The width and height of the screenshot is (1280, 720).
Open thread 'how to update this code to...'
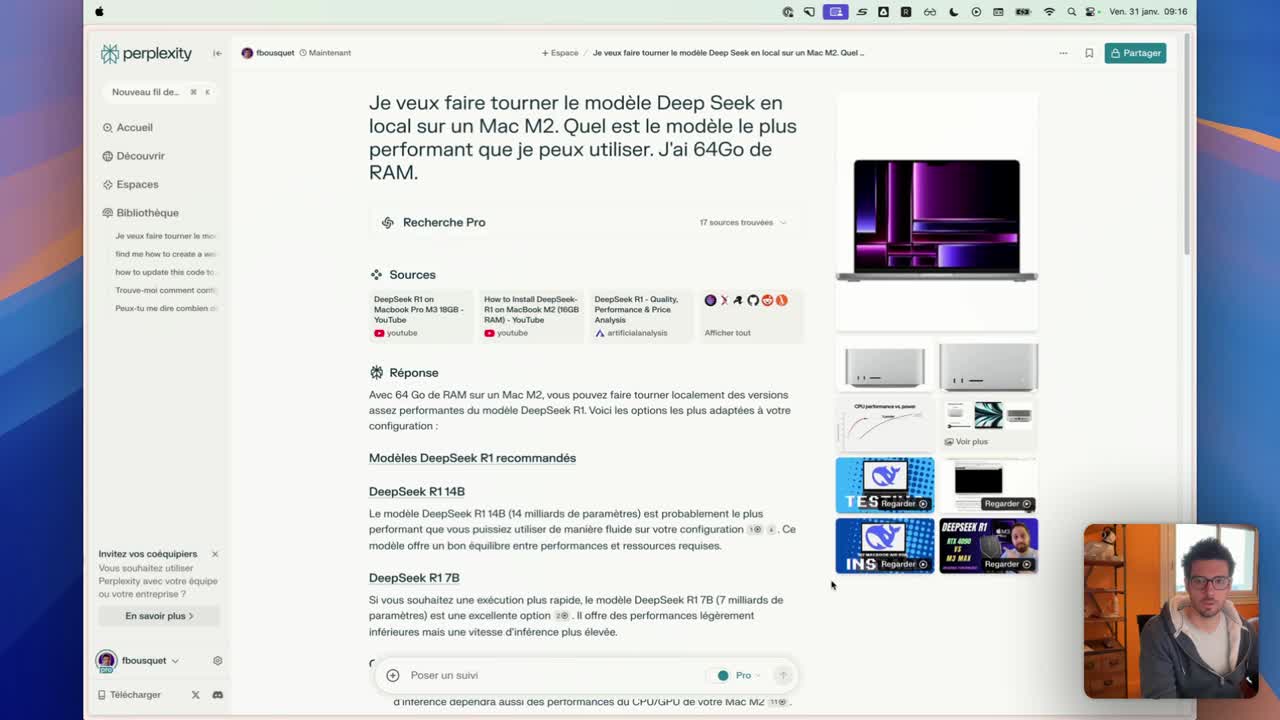coord(165,272)
